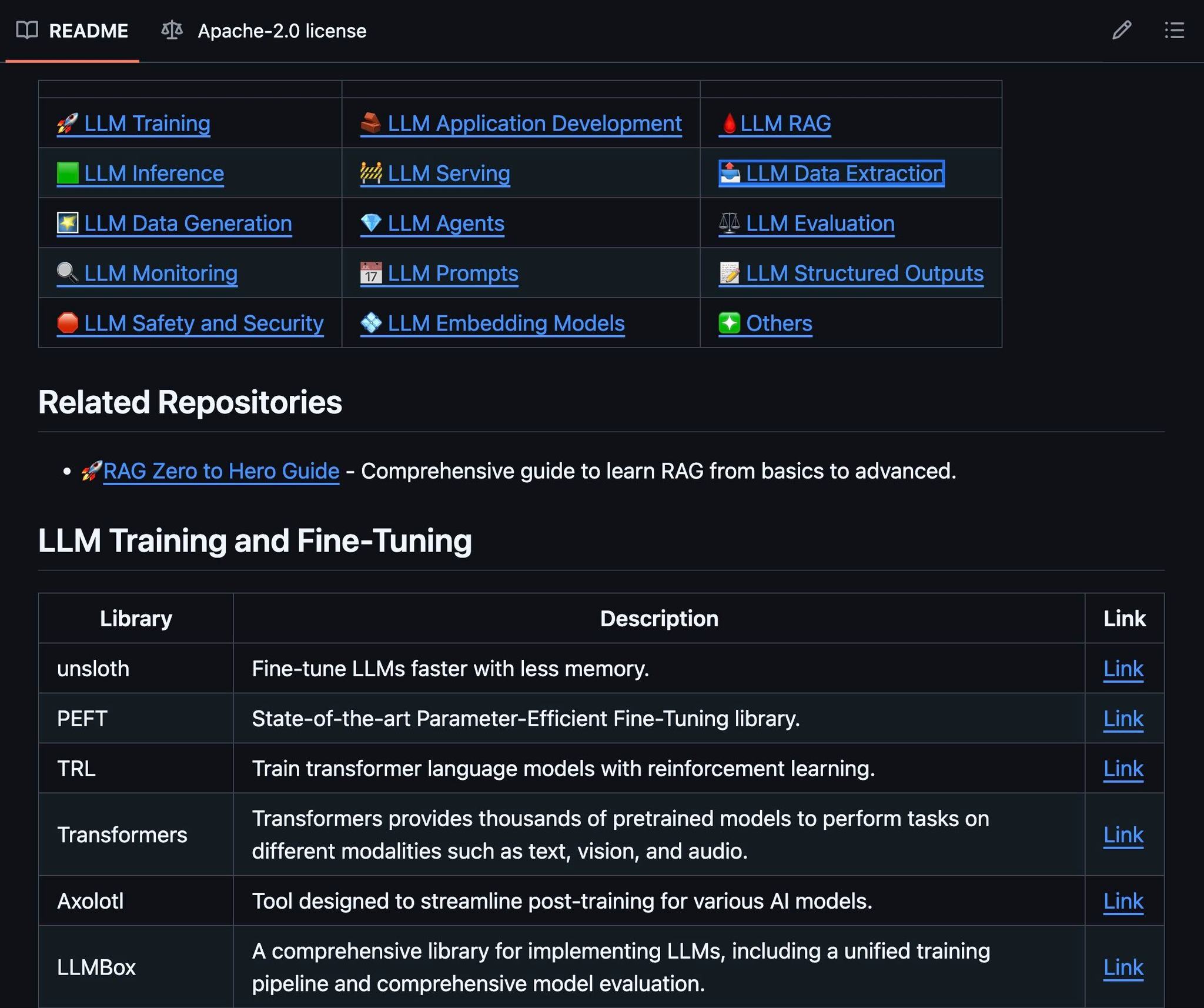Image resolution: width=1204 pixels, height=1008 pixels.
Task: Open the RAG Zero to Hero Guide
Action: click(221, 471)
